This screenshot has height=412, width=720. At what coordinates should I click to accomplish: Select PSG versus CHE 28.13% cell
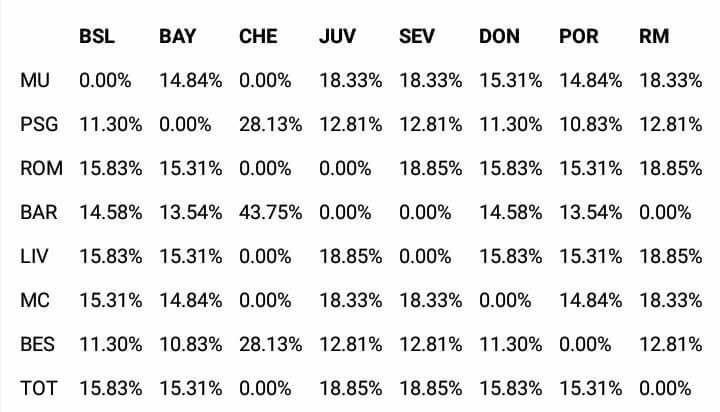point(270,124)
